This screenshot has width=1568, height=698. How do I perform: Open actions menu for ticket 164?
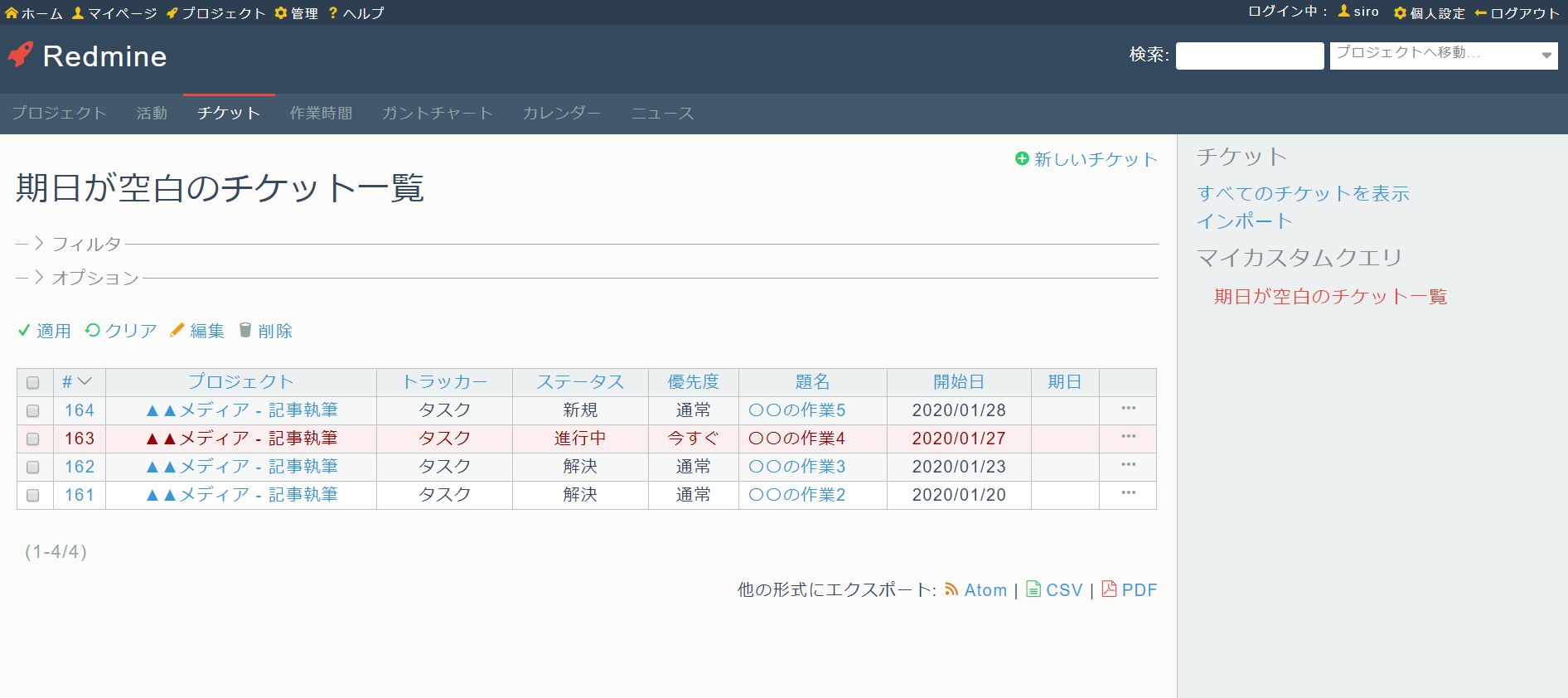[x=1127, y=409]
